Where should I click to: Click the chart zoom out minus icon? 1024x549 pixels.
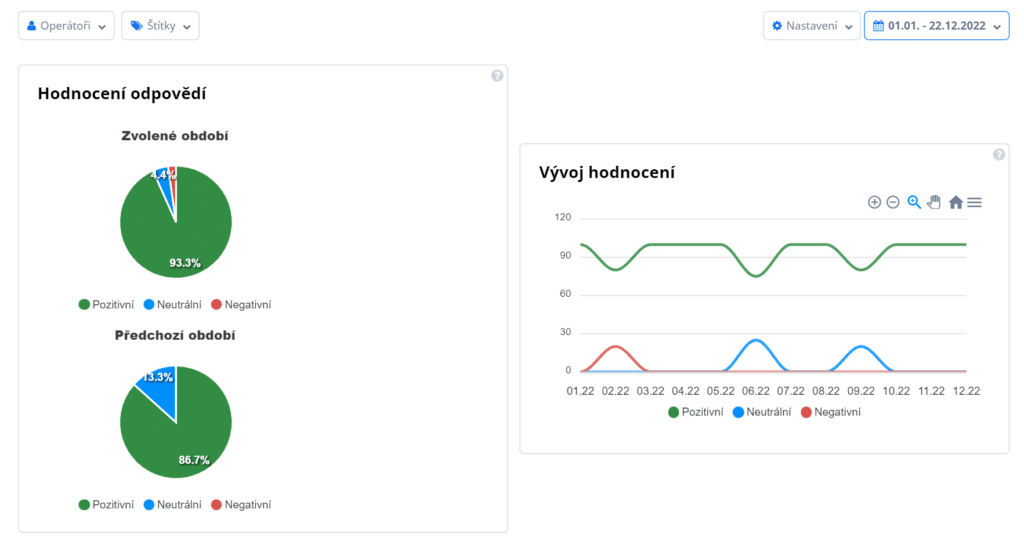point(893,202)
